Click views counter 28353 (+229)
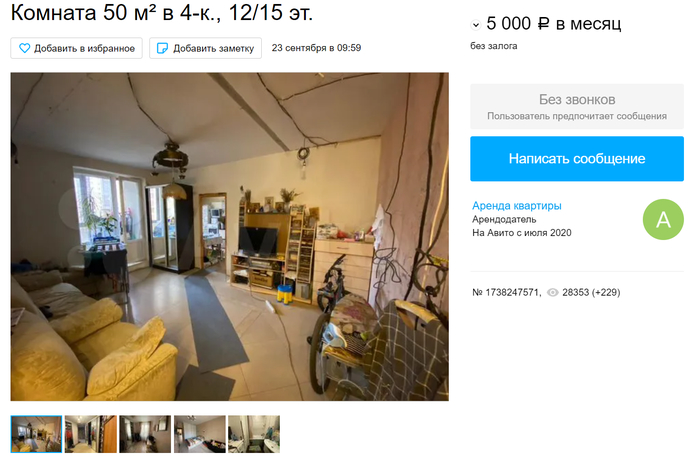This screenshot has width=700, height=460. pyautogui.click(x=591, y=293)
